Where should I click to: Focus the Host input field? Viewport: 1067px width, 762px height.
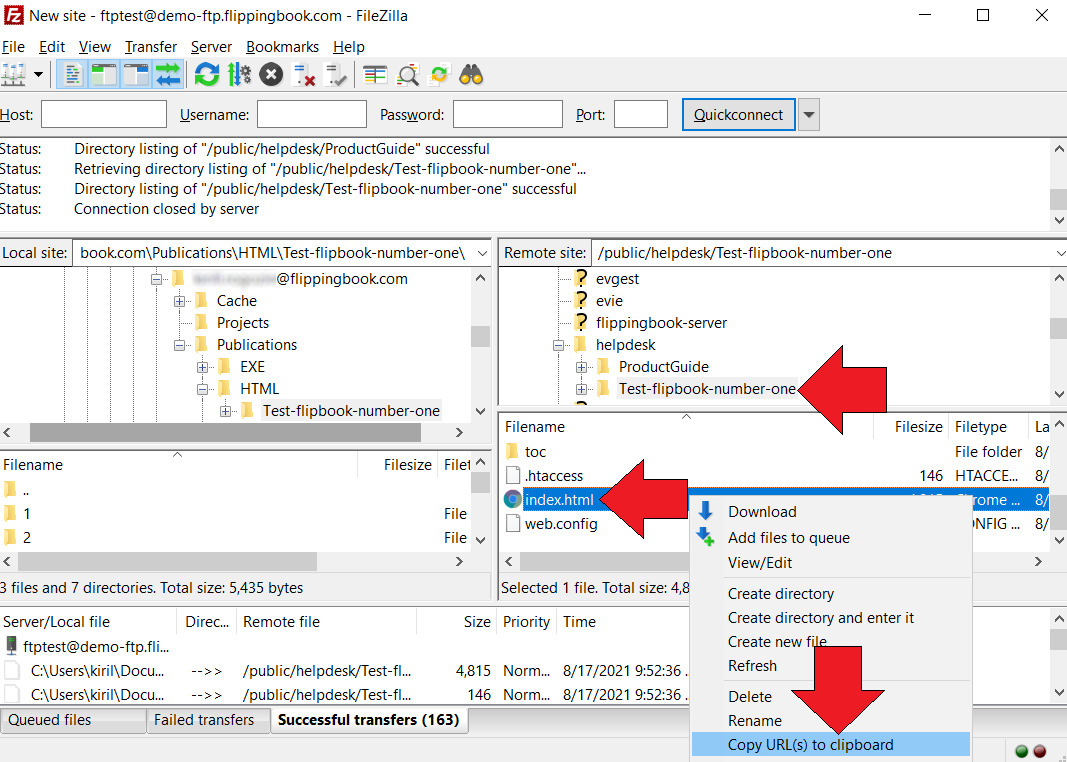coord(104,114)
